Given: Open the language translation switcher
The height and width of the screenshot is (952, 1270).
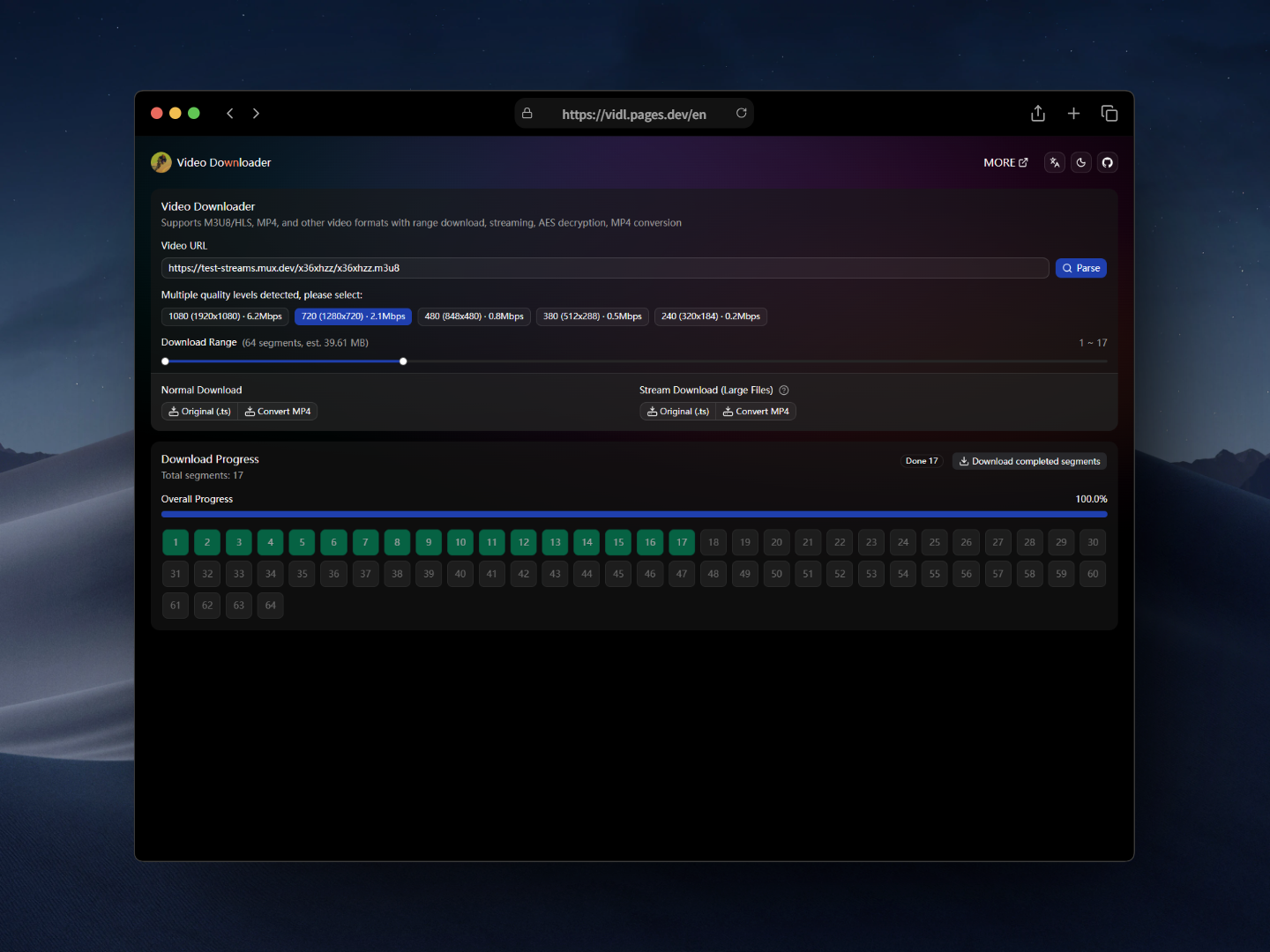Looking at the screenshot, I should tap(1055, 162).
